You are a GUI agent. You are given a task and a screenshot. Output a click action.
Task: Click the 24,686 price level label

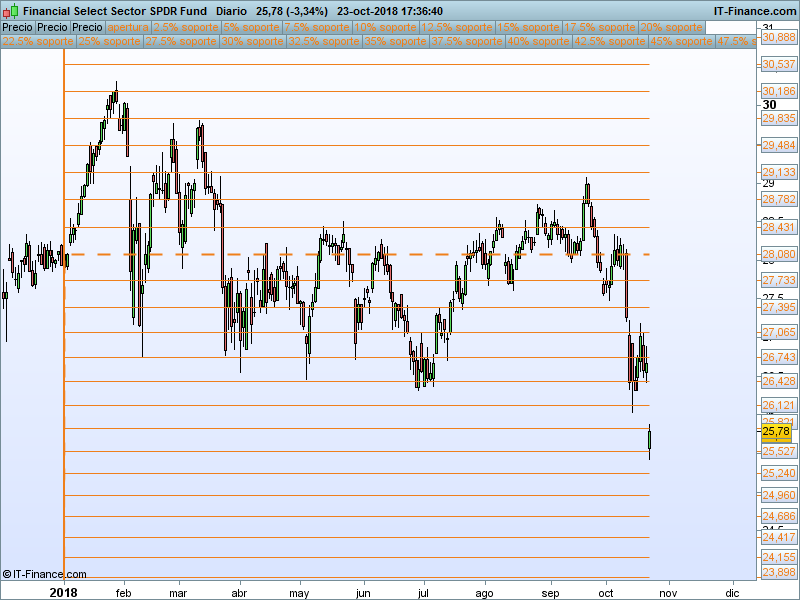point(779,516)
